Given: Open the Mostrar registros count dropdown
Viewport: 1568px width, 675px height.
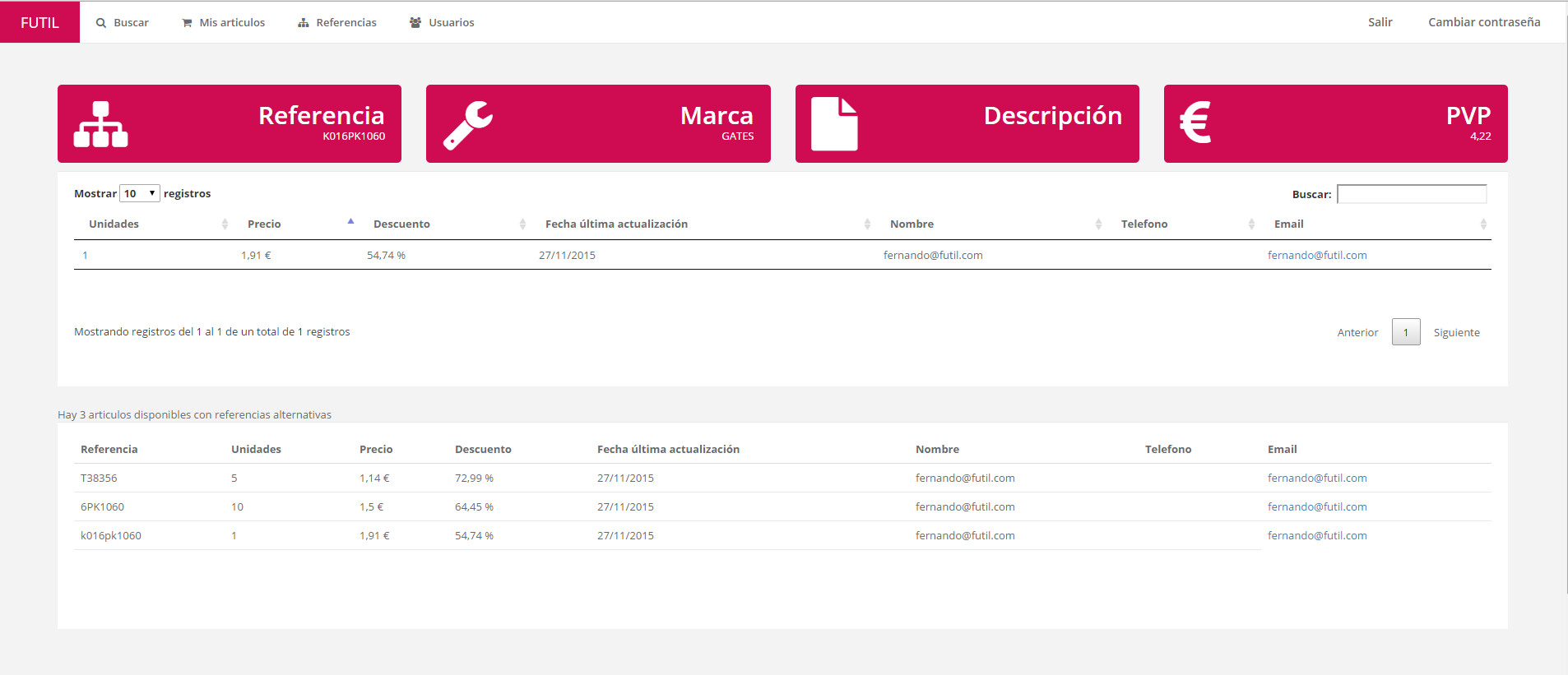Looking at the screenshot, I should point(139,194).
